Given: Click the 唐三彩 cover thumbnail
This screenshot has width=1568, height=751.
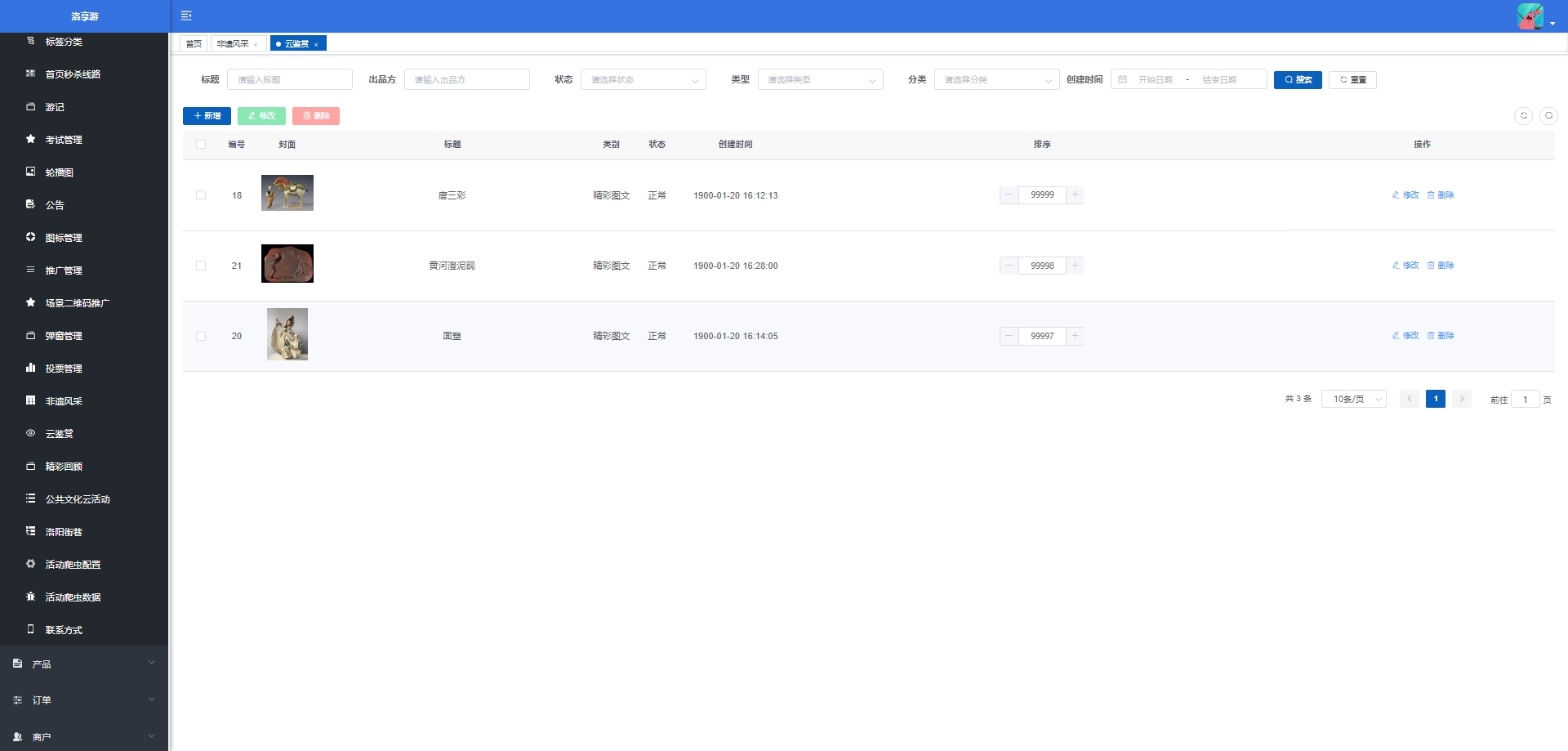Looking at the screenshot, I should (x=287, y=193).
